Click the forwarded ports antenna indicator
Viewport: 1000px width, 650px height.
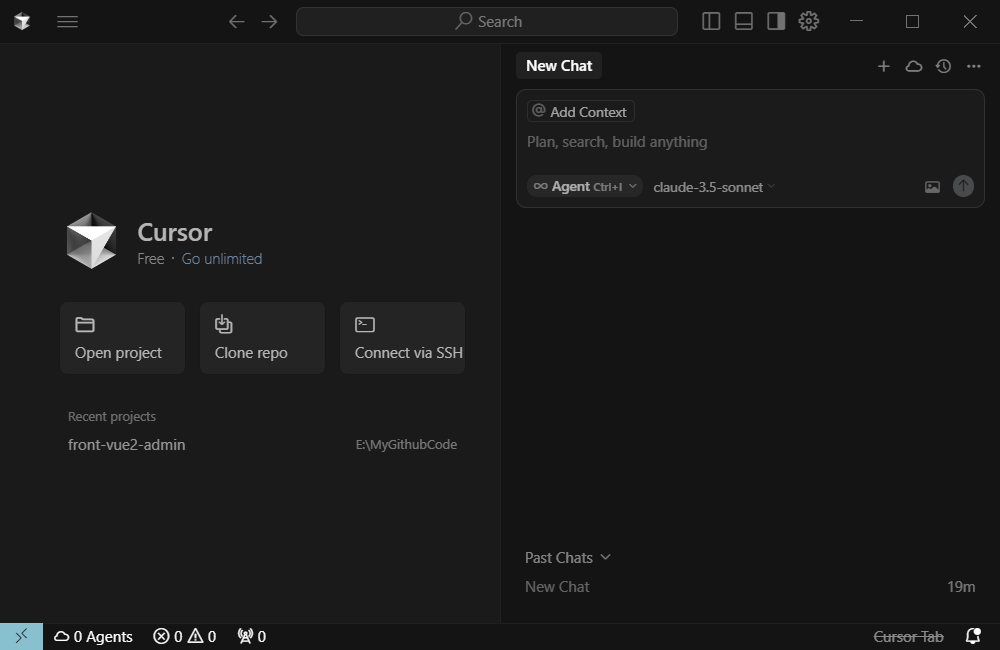[x=252, y=637]
